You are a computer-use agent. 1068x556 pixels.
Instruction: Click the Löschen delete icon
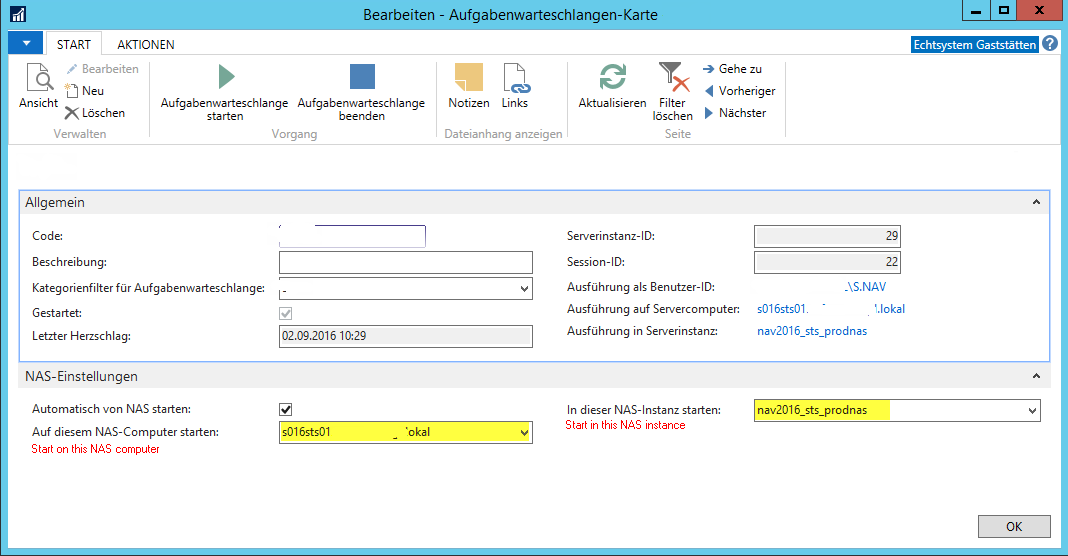tap(72, 113)
